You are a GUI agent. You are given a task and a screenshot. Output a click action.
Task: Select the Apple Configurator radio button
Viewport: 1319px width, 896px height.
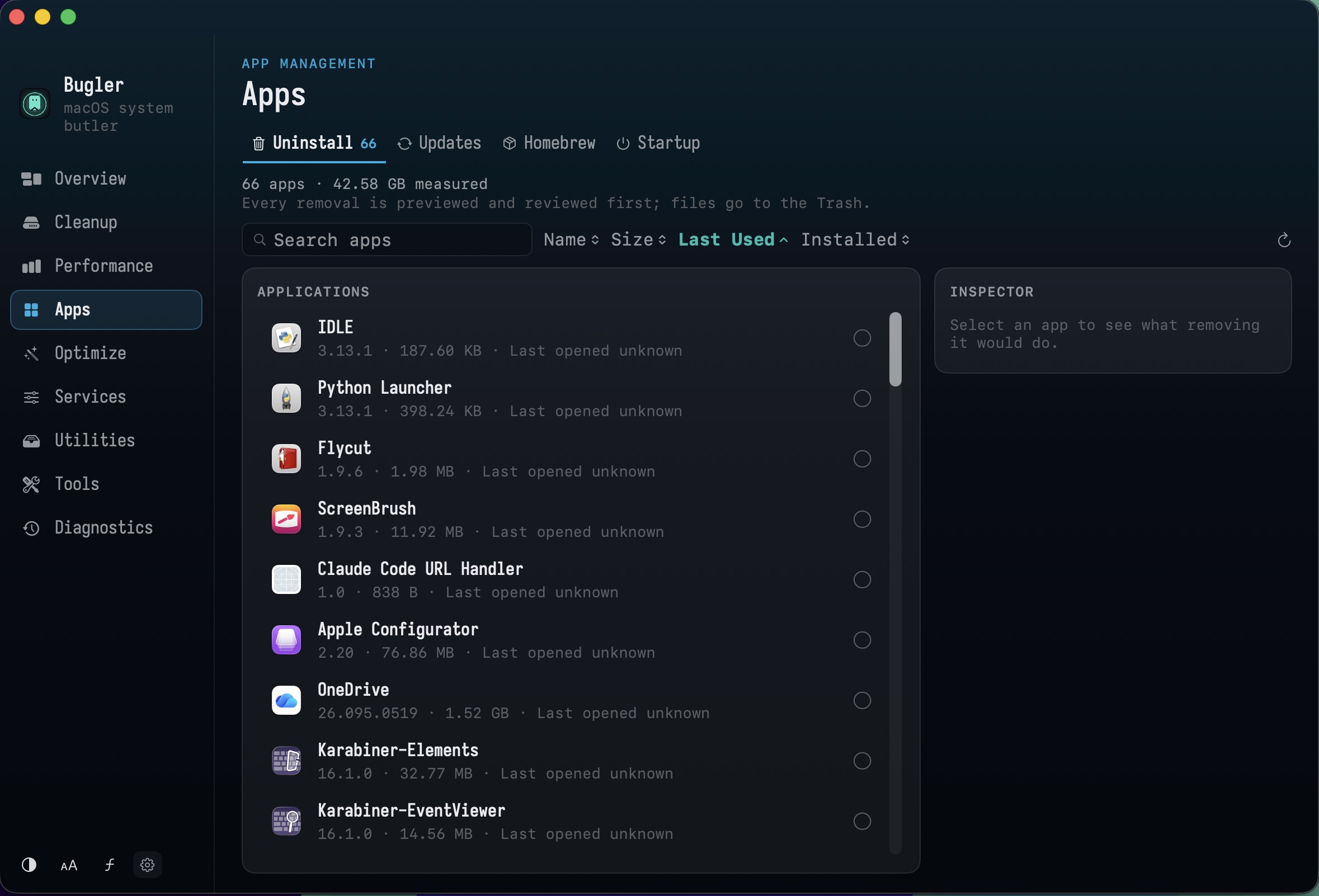pos(862,640)
